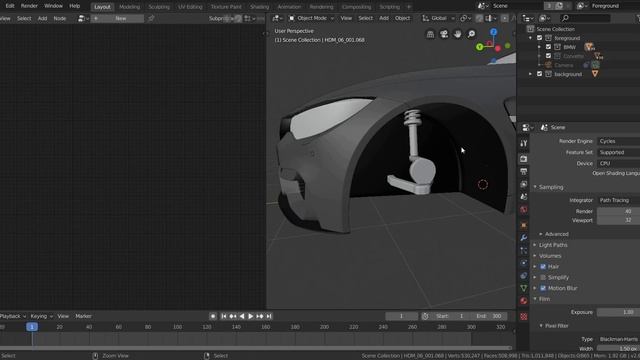Image resolution: width=640 pixels, height=360 pixels.
Task: Expand the Advanced subpanel
Action: (x=541, y=234)
